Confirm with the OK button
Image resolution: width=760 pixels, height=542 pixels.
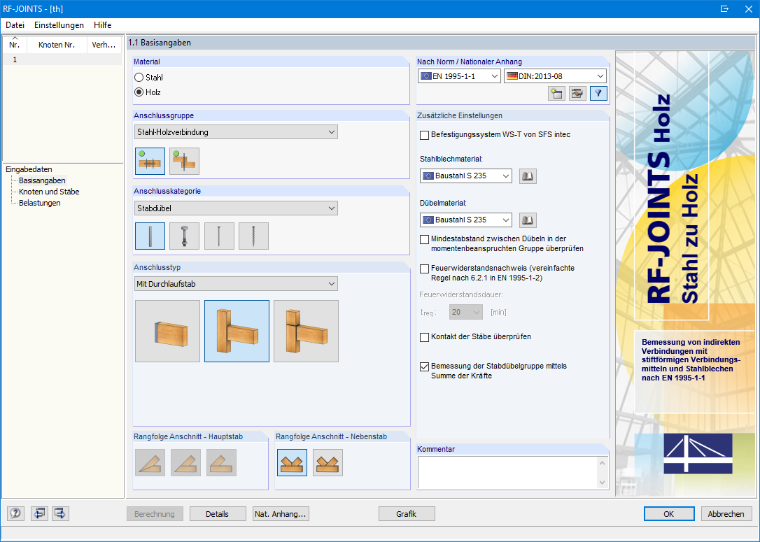tap(669, 514)
